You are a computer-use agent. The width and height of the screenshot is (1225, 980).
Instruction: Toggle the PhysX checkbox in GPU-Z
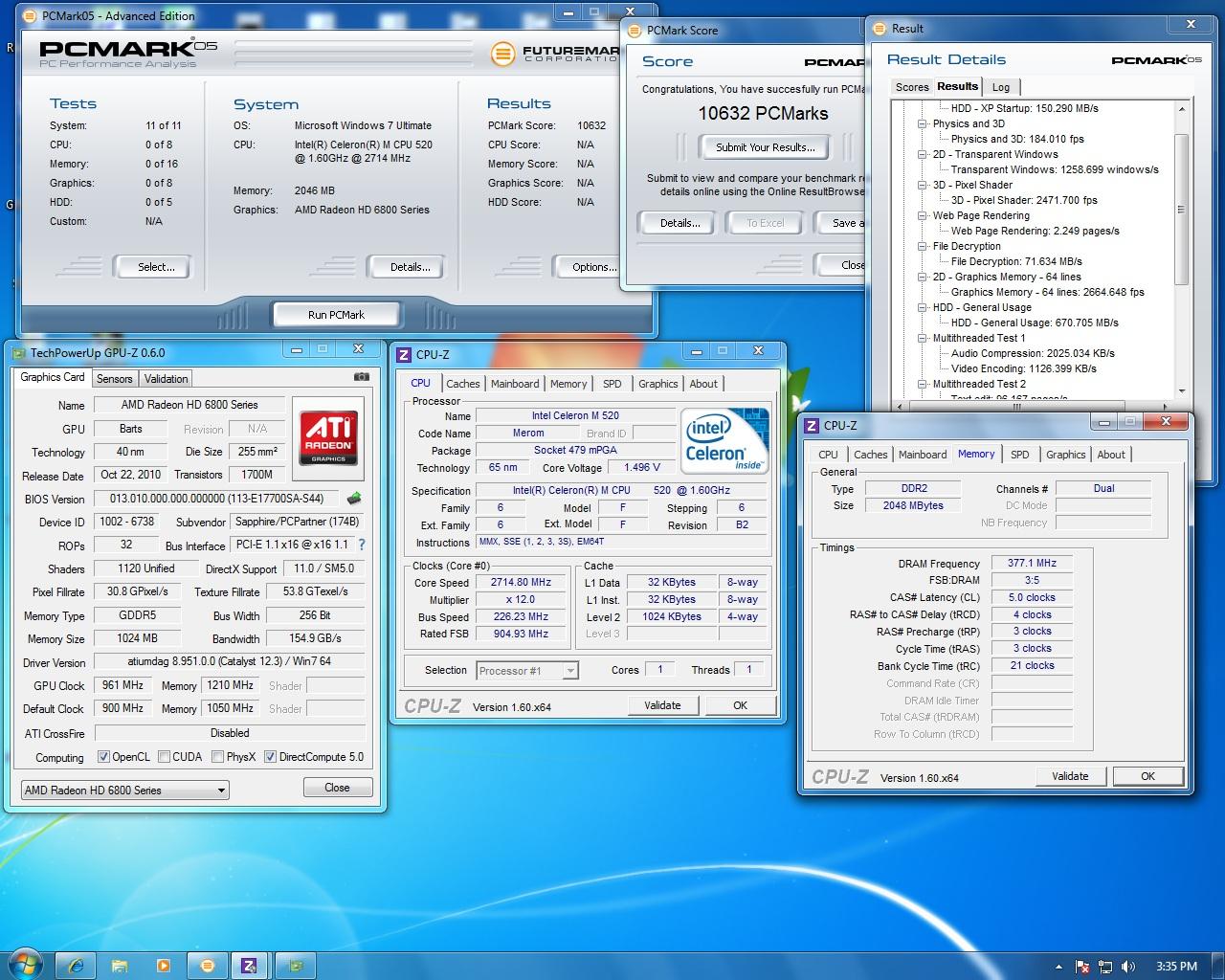(218, 757)
